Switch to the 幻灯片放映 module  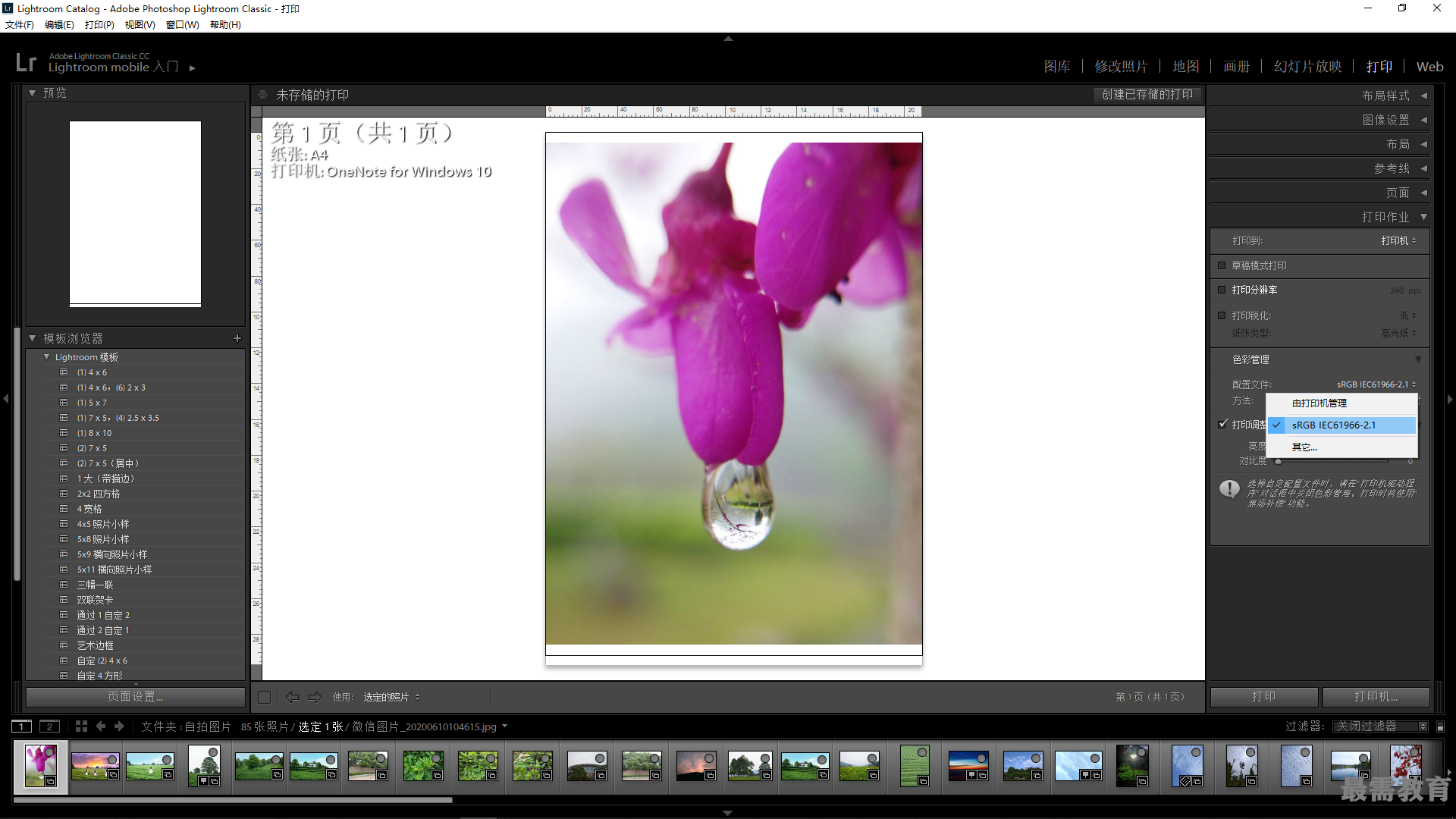click(1308, 67)
